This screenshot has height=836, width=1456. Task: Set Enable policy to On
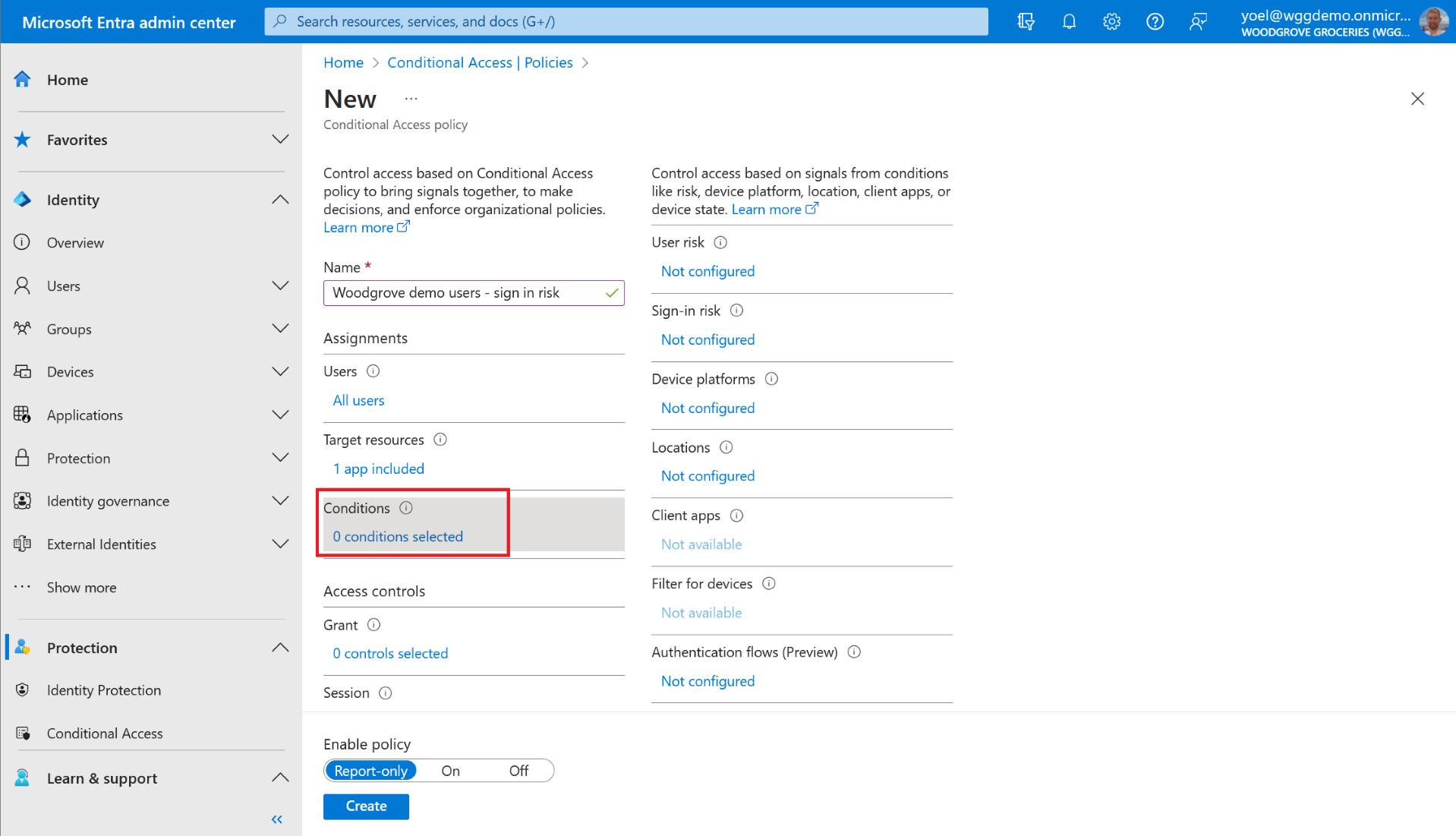coord(450,771)
